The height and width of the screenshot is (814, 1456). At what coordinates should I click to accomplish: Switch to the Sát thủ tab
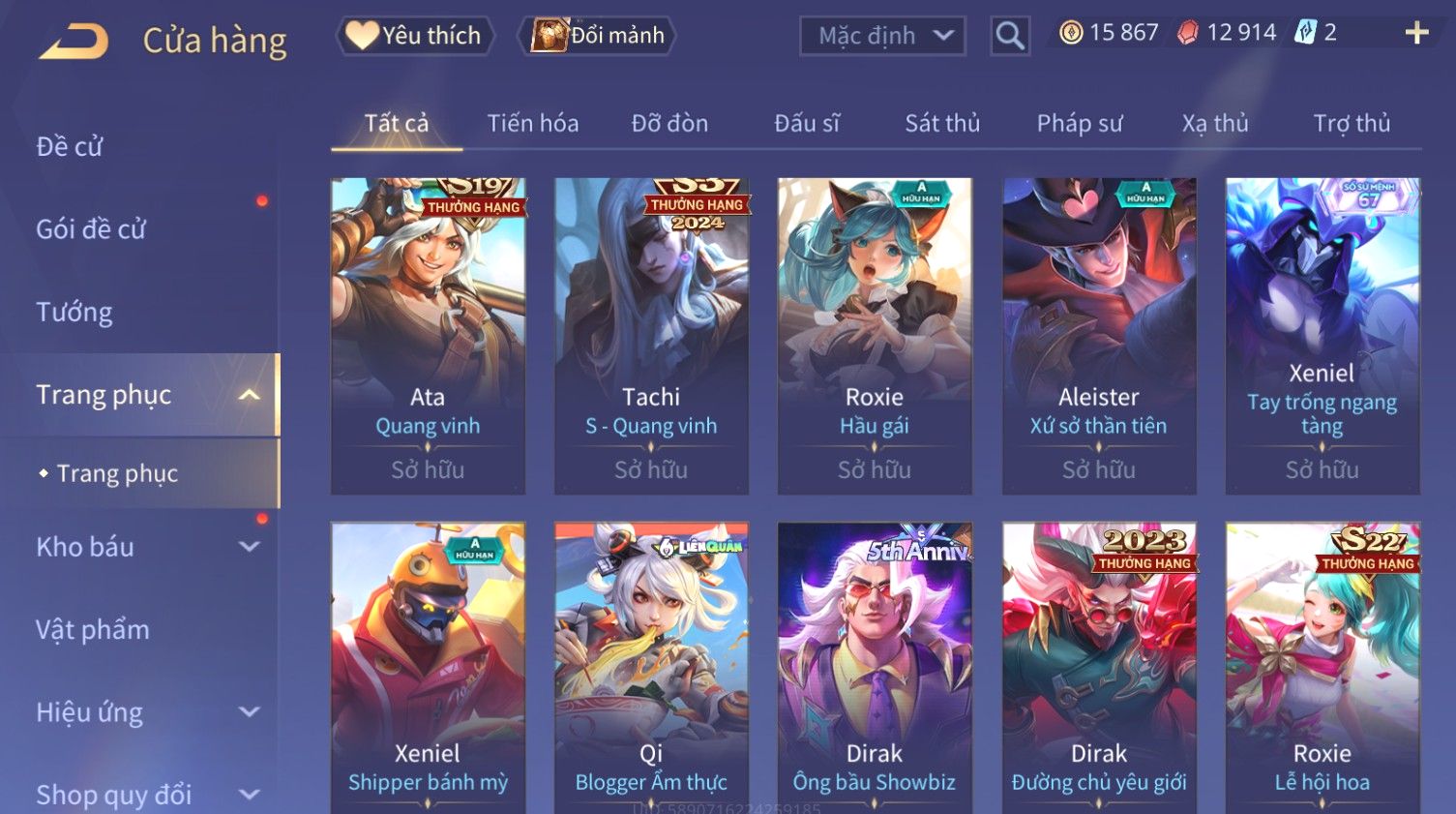click(x=942, y=124)
